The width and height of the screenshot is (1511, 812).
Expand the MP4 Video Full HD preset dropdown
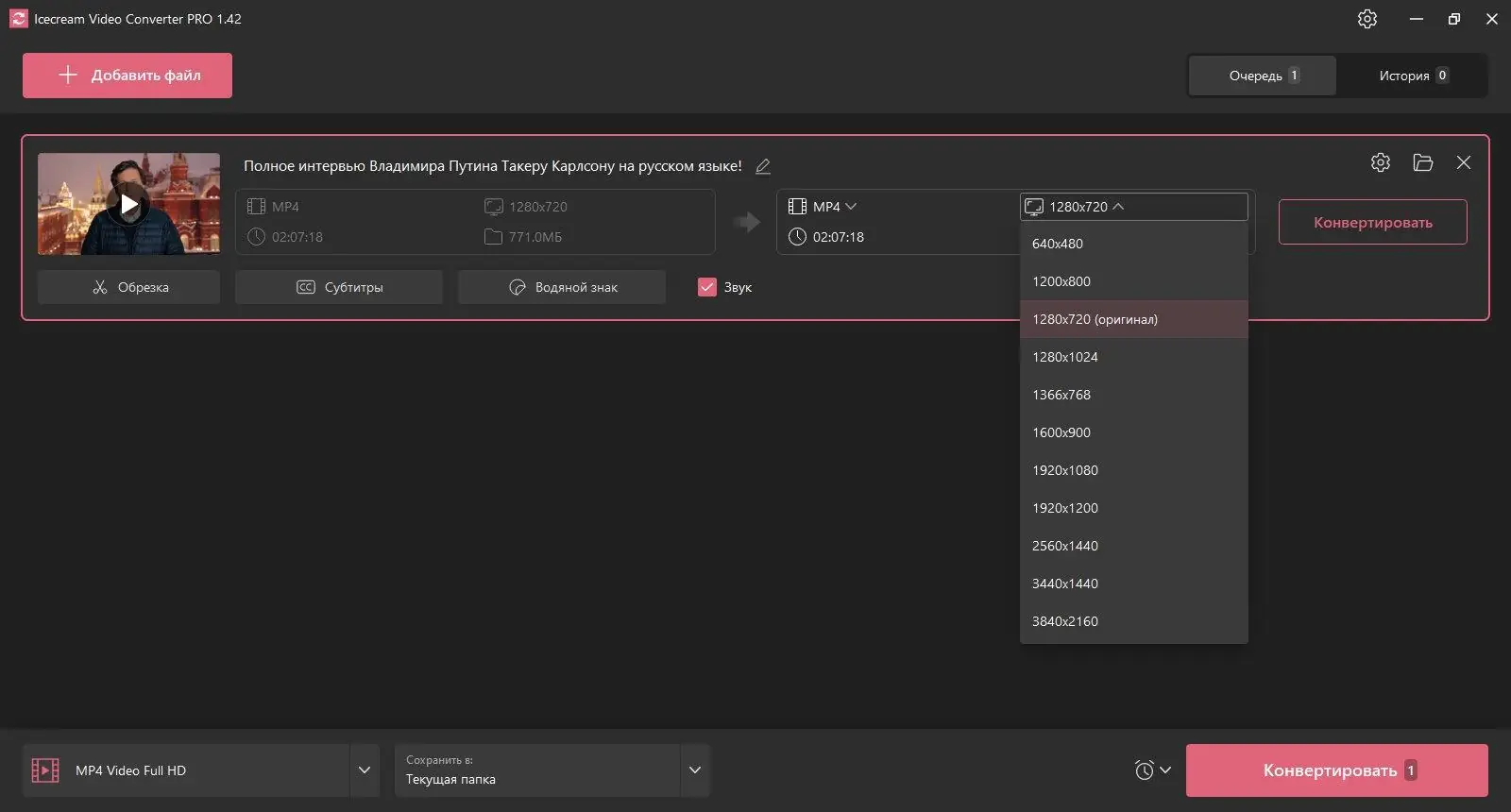coord(365,770)
